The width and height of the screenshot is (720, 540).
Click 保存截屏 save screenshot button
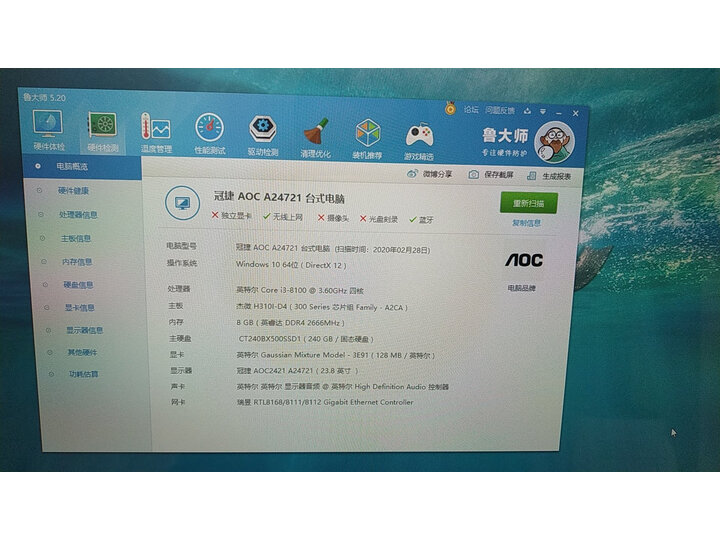[490, 174]
